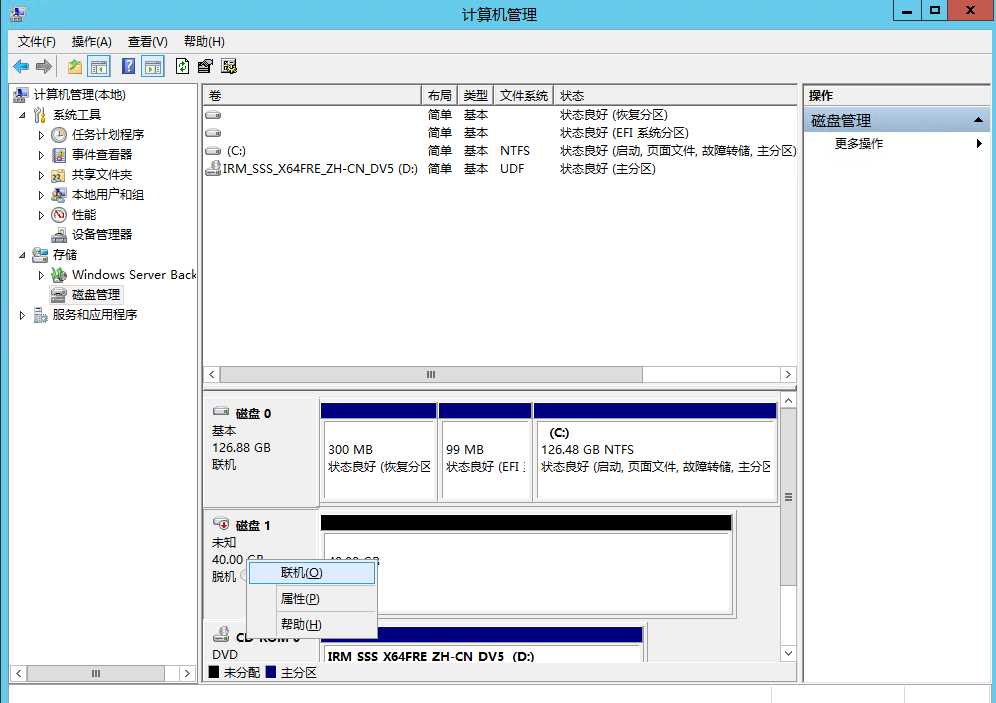Sort by the 布局 column header
The height and width of the screenshot is (703, 996).
[440, 95]
